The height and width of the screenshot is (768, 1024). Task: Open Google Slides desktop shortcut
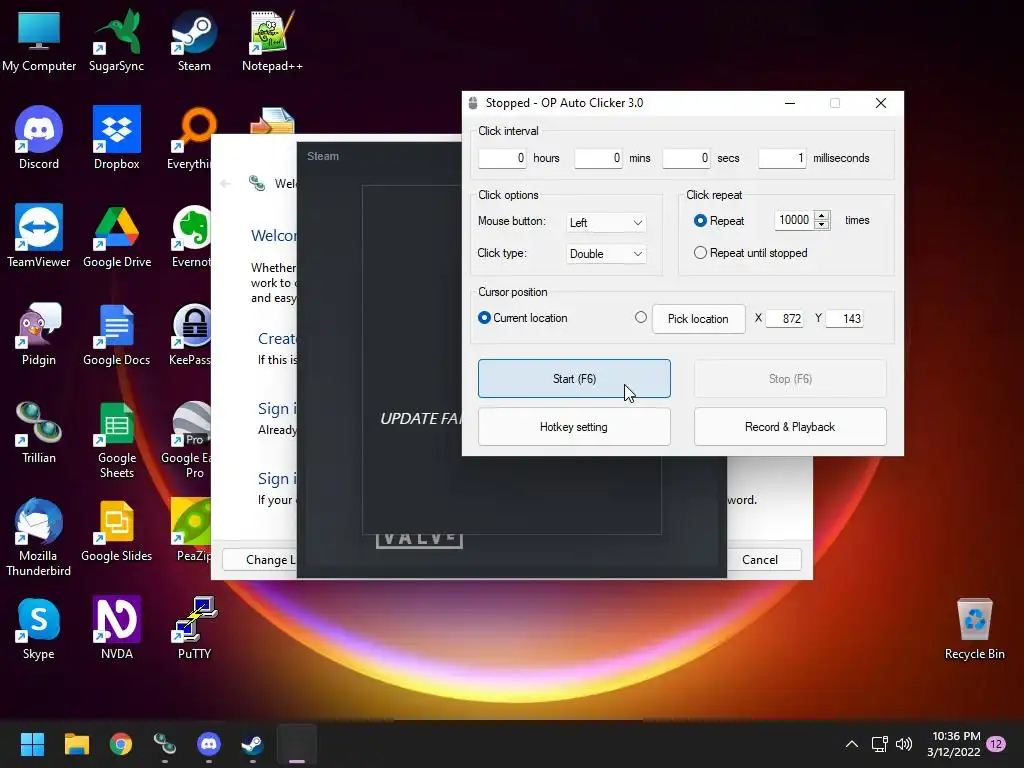coord(116,530)
